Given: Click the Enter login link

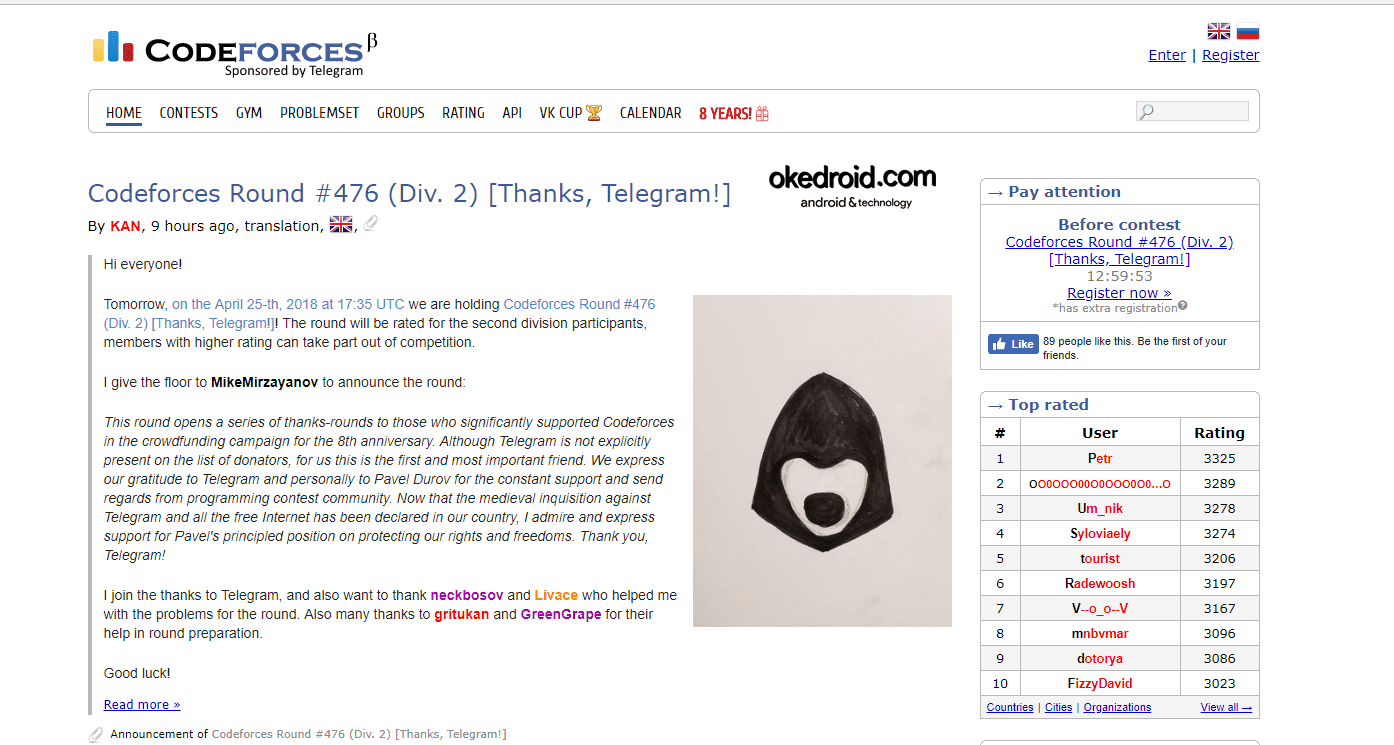Looking at the screenshot, I should point(1167,55).
